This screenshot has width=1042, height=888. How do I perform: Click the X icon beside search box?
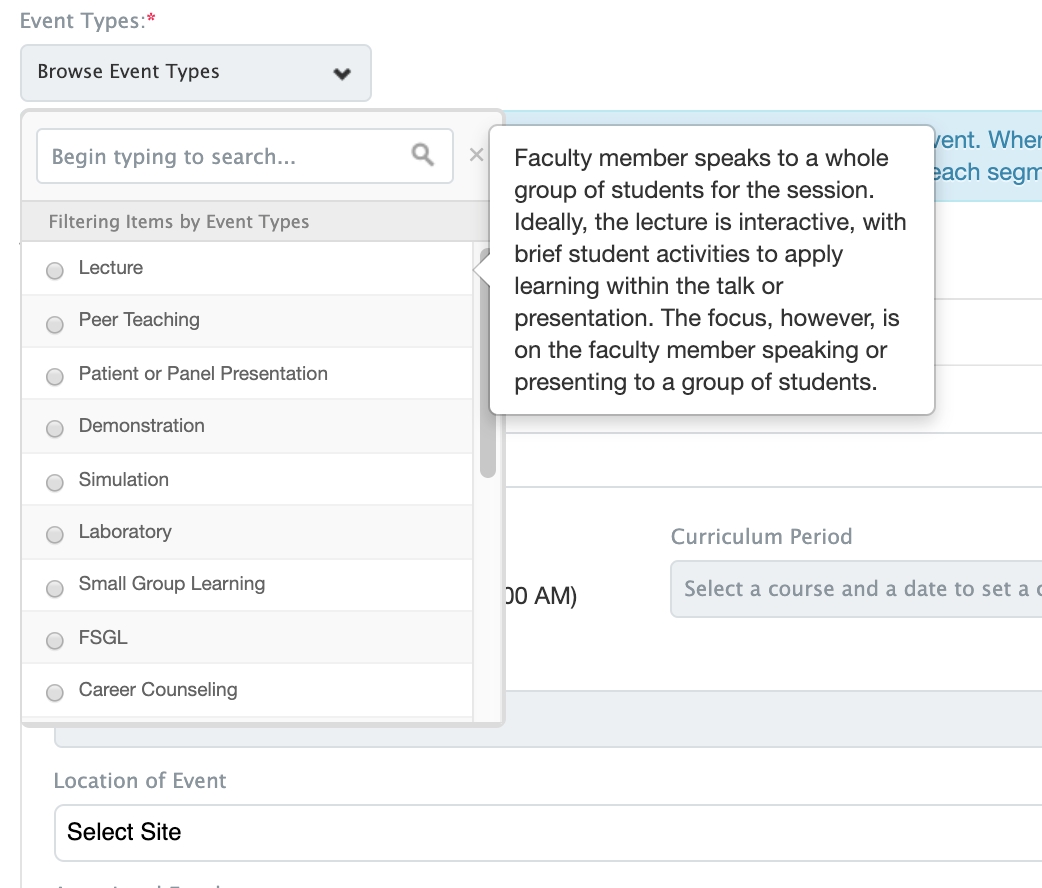point(476,155)
